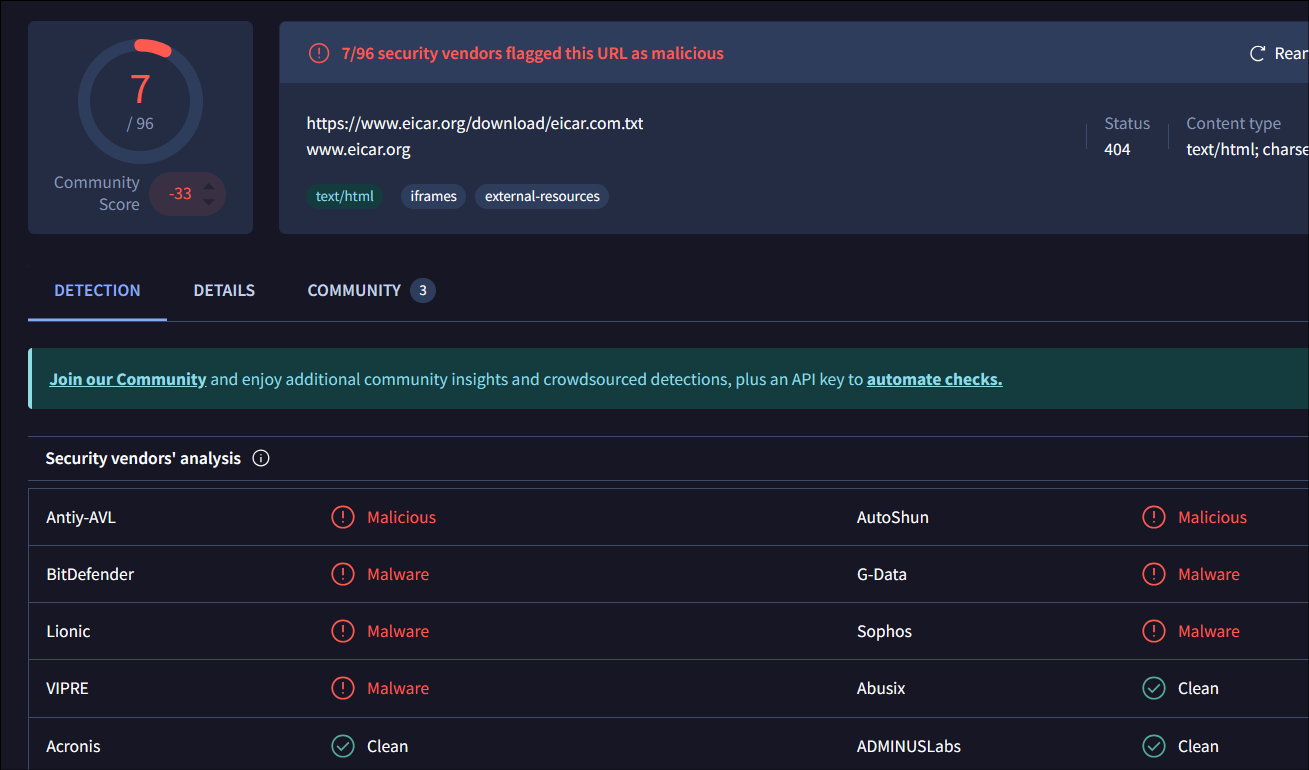
Task: Click the scanned eicar.com.txt URL text
Action: pos(475,124)
